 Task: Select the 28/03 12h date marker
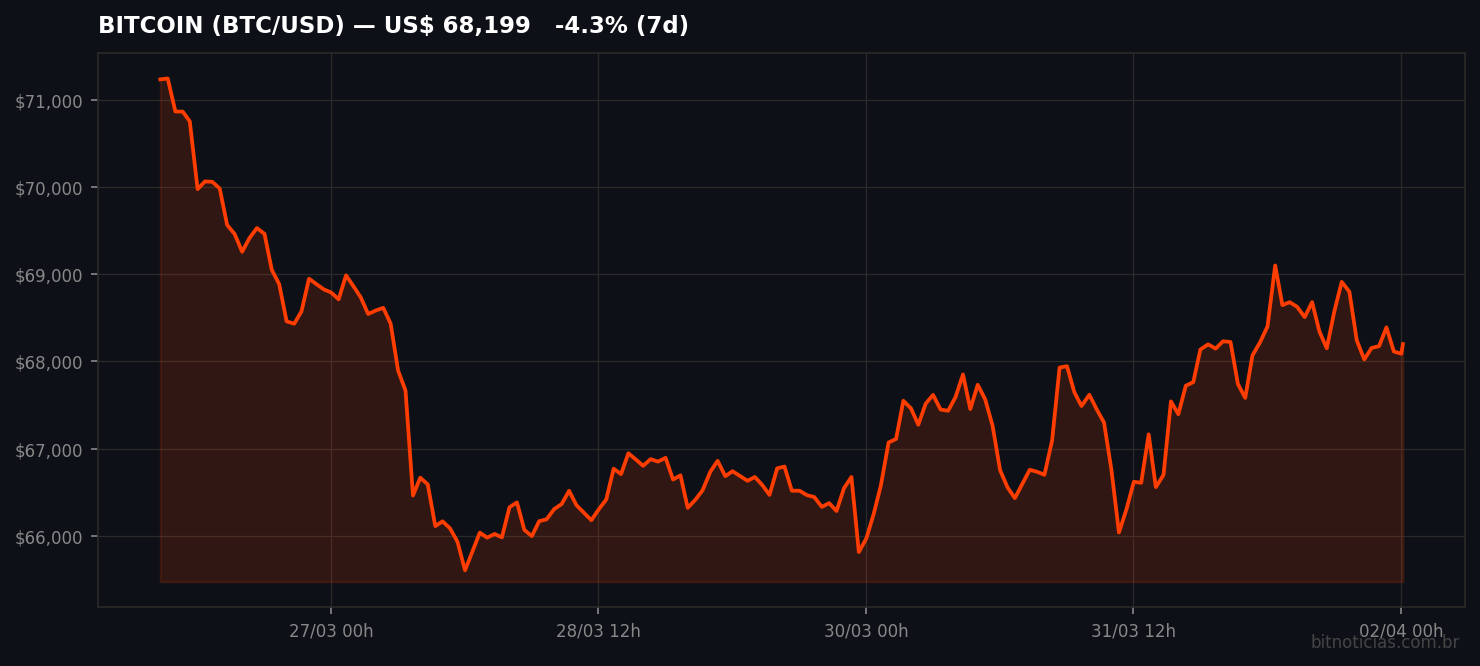(x=598, y=631)
